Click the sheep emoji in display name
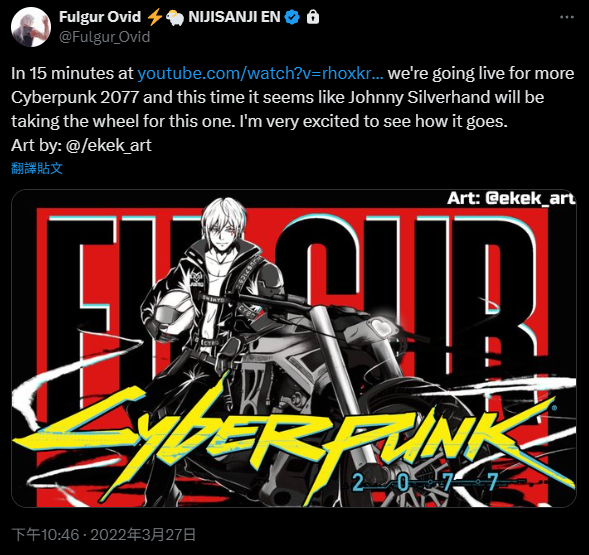Viewport: 589px width, 555px height. 174,18
